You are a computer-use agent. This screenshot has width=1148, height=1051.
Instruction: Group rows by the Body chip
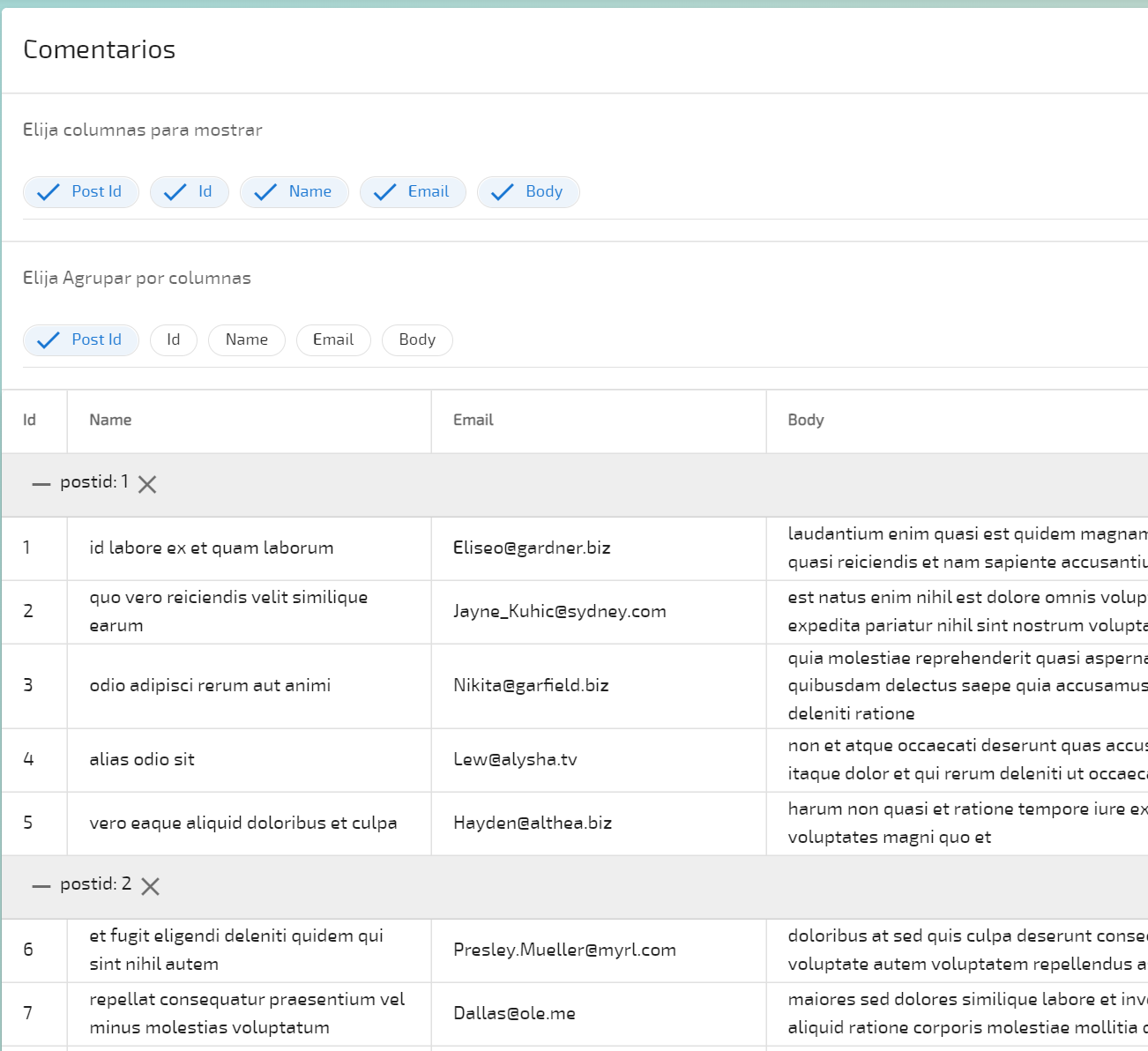tap(417, 340)
